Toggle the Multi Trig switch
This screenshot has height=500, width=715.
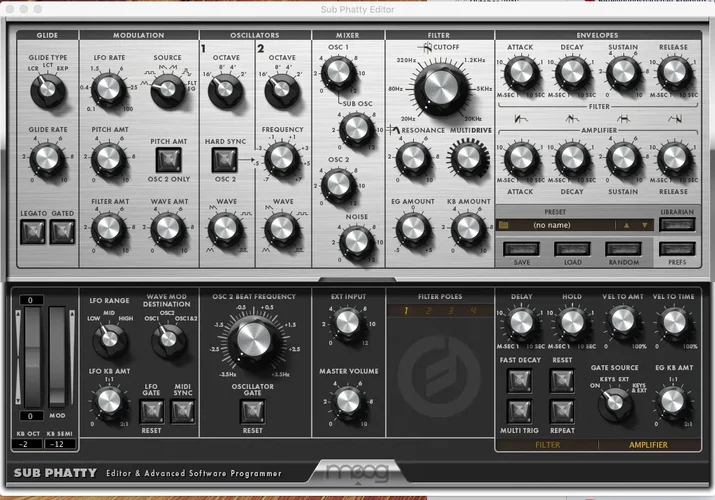[x=519, y=412]
